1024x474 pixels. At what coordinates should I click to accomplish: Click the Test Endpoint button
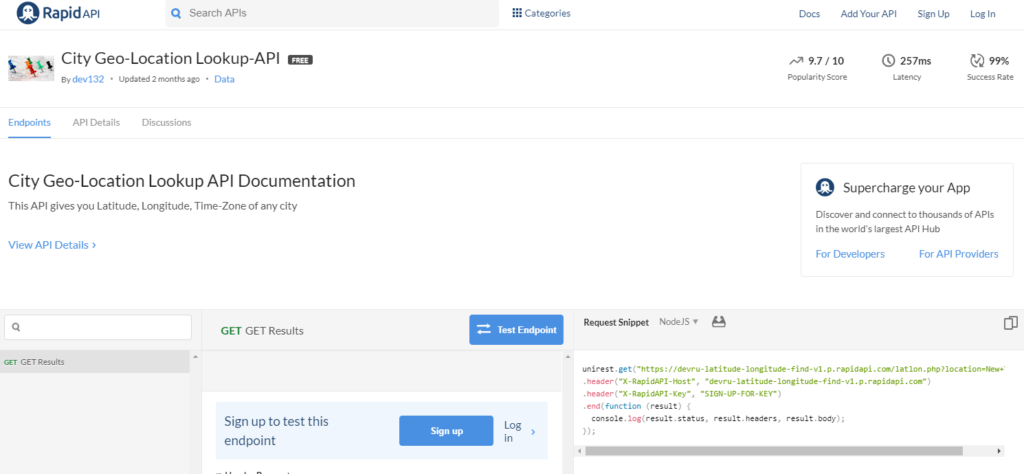tap(516, 330)
